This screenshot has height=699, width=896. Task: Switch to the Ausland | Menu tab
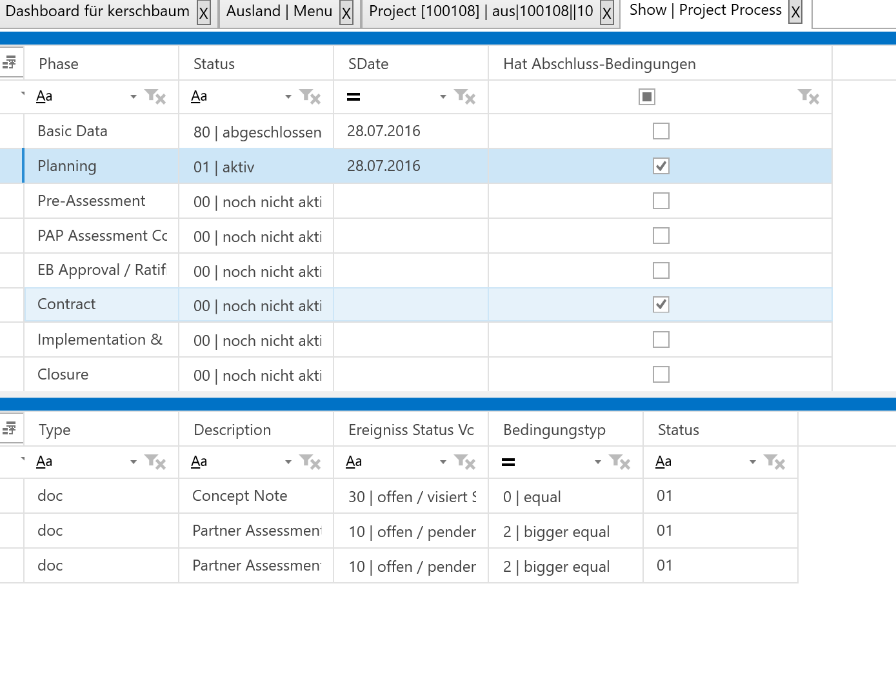pos(279,12)
